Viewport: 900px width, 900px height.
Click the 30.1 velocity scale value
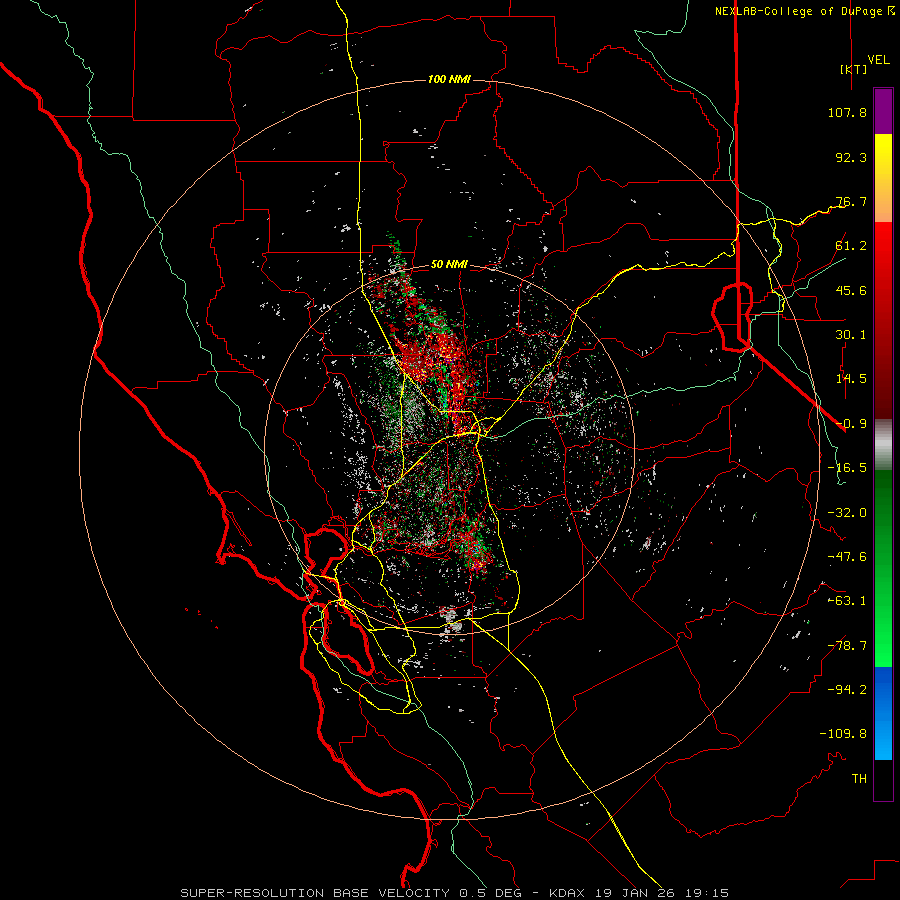click(x=851, y=335)
